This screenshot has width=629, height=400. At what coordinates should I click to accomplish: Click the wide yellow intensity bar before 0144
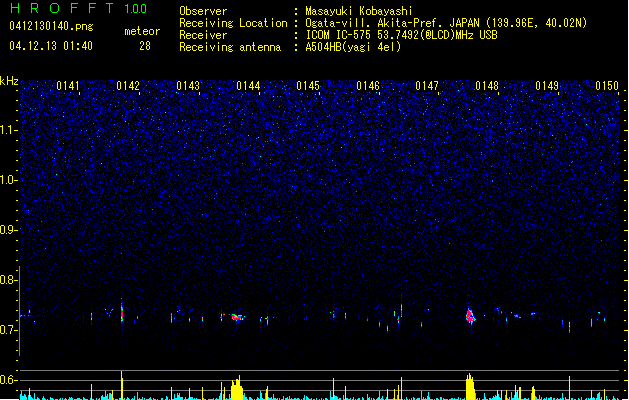(x=237, y=388)
